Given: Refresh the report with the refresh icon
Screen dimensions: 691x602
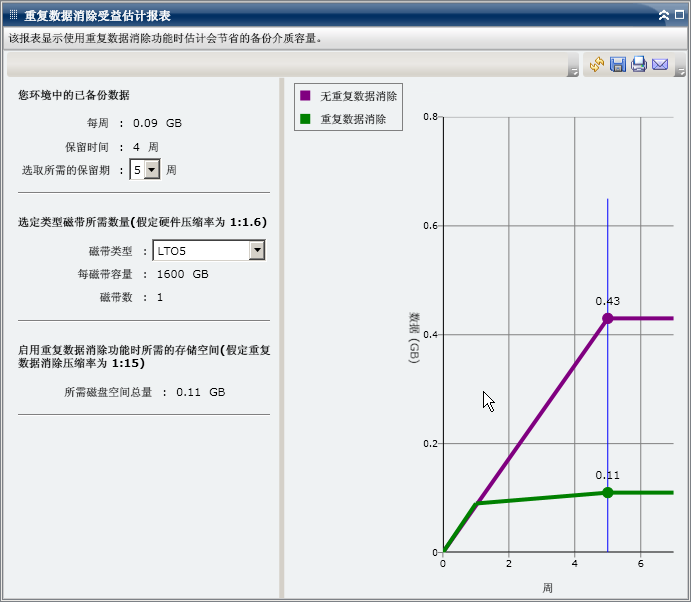Looking at the screenshot, I should pyautogui.click(x=597, y=64).
